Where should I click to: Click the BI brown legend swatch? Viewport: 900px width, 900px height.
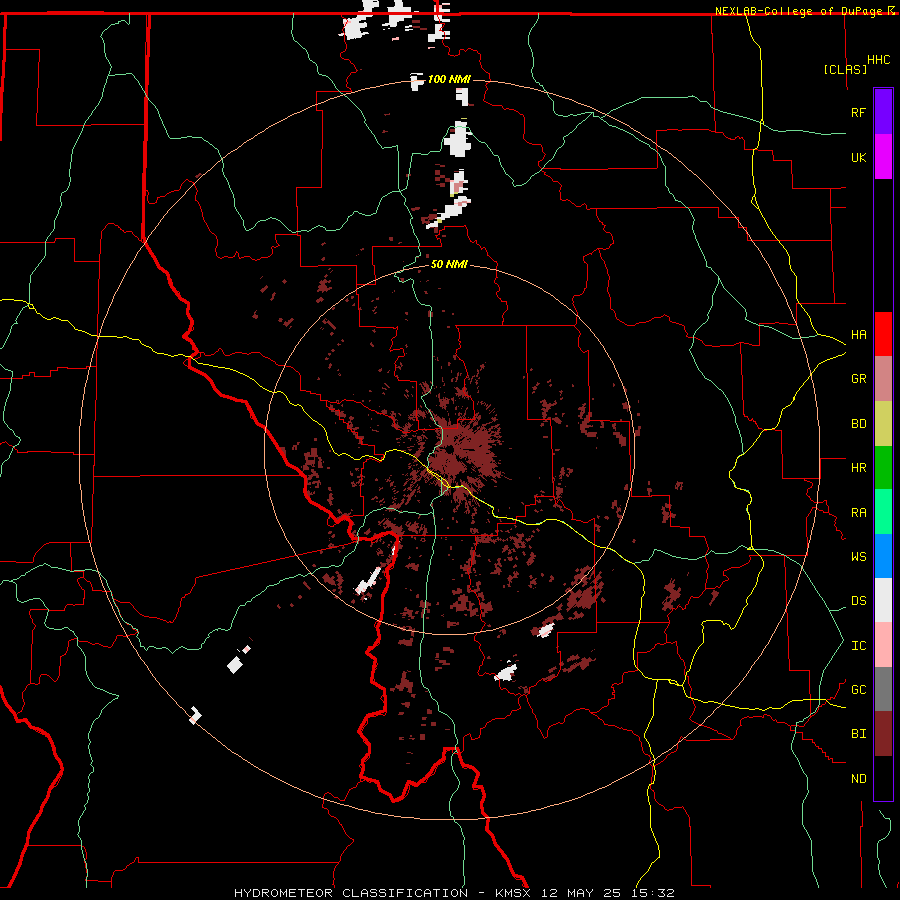tap(883, 734)
